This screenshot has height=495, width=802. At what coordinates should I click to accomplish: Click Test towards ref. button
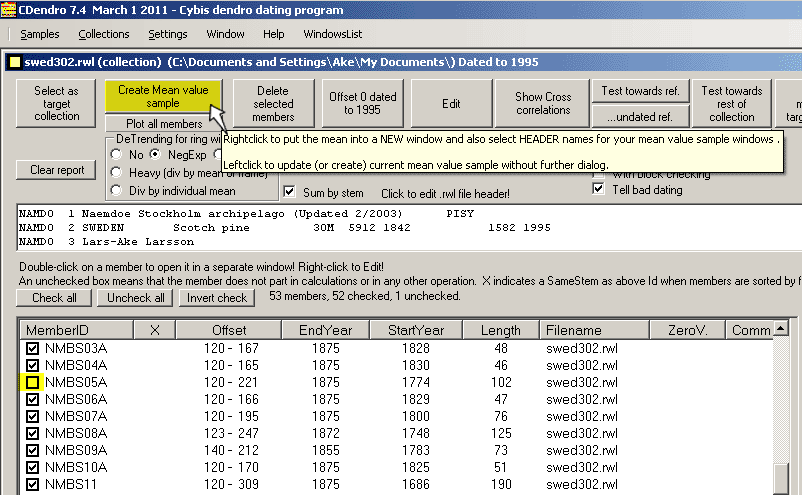click(x=640, y=91)
